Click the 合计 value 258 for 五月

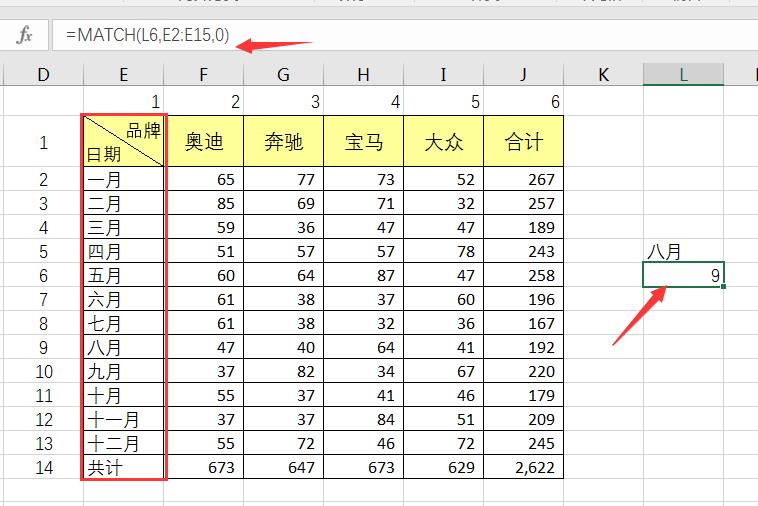click(x=524, y=275)
